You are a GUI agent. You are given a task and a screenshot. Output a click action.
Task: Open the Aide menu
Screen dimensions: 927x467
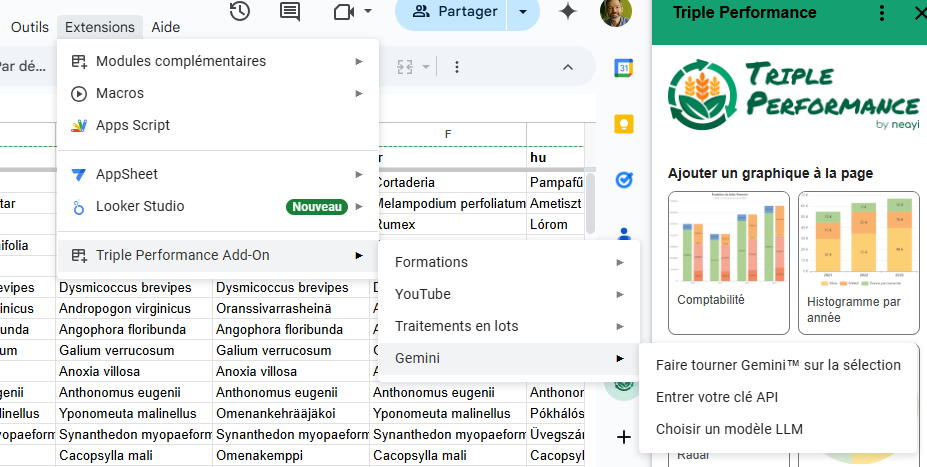point(166,27)
